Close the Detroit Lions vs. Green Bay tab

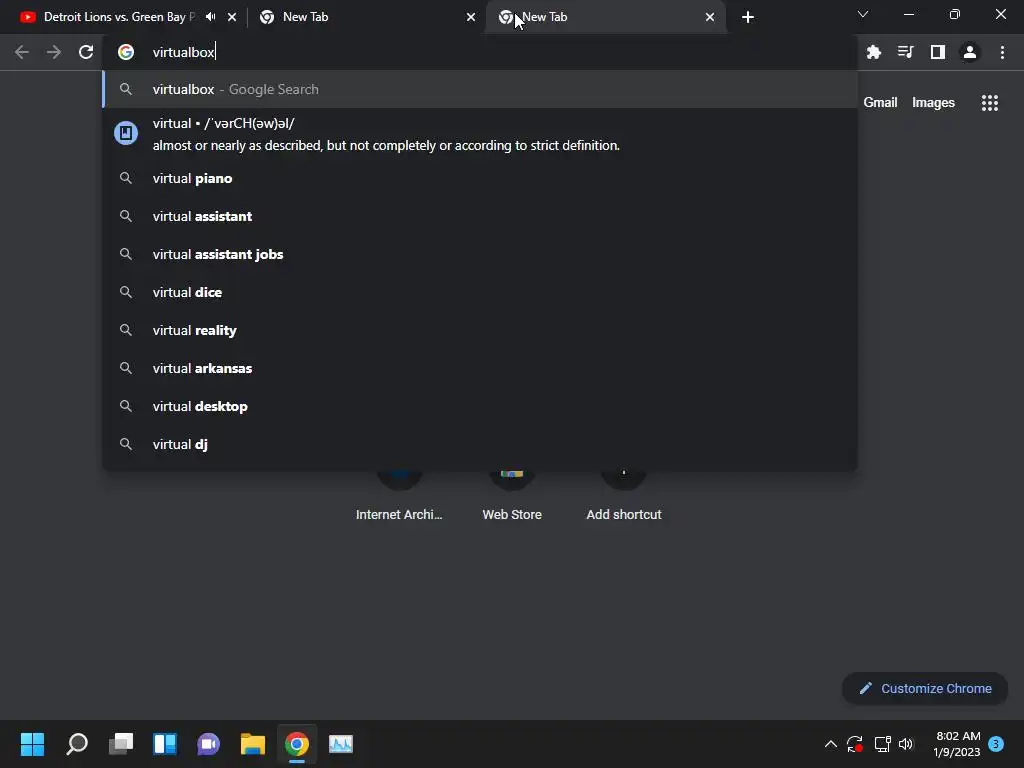coord(232,17)
